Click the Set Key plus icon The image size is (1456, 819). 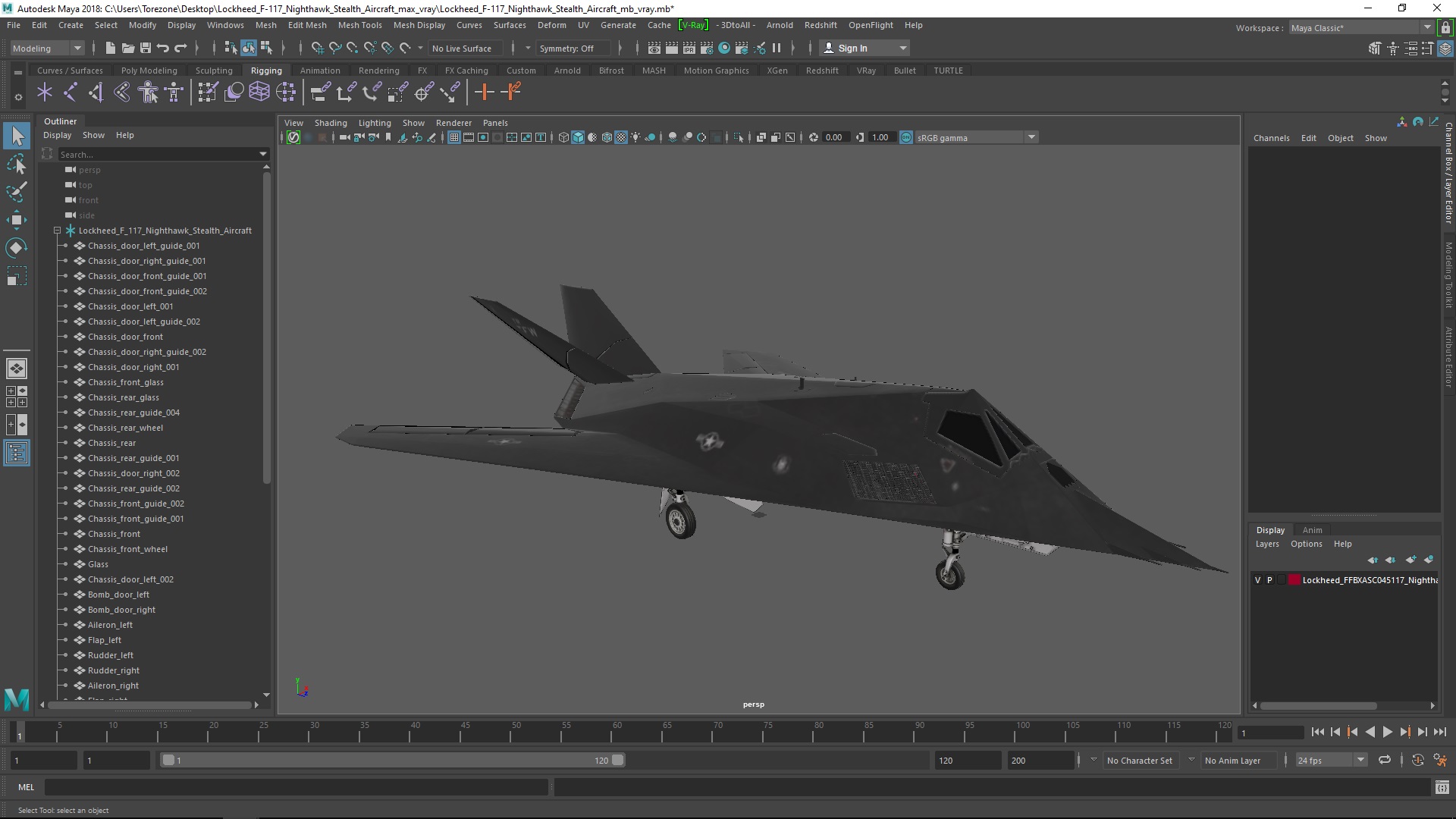click(x=484, y=93)
